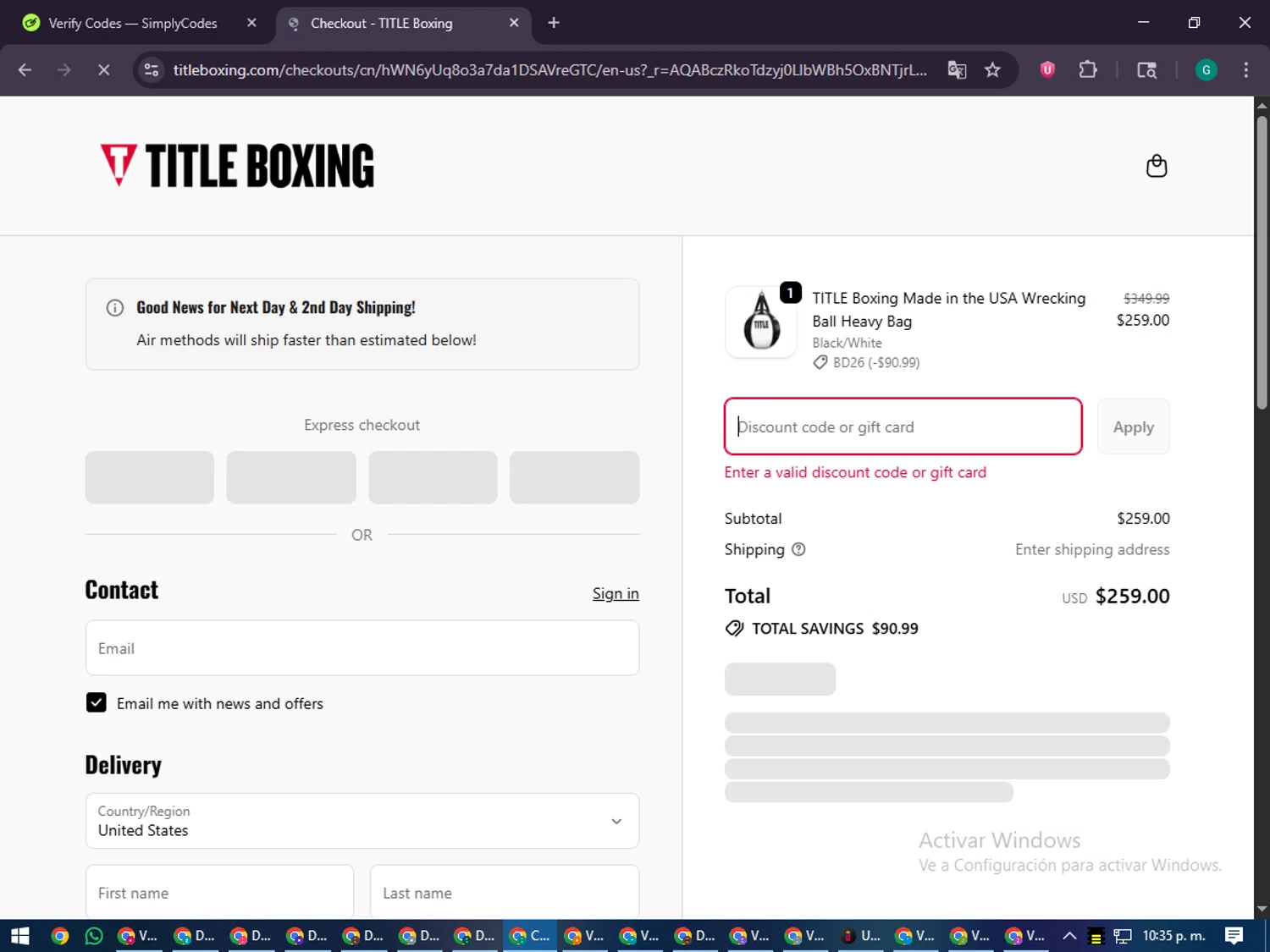This screenshot has width=1270, height=952.
Task: Open the green G profile avatar
Action: pos(1206,69)
